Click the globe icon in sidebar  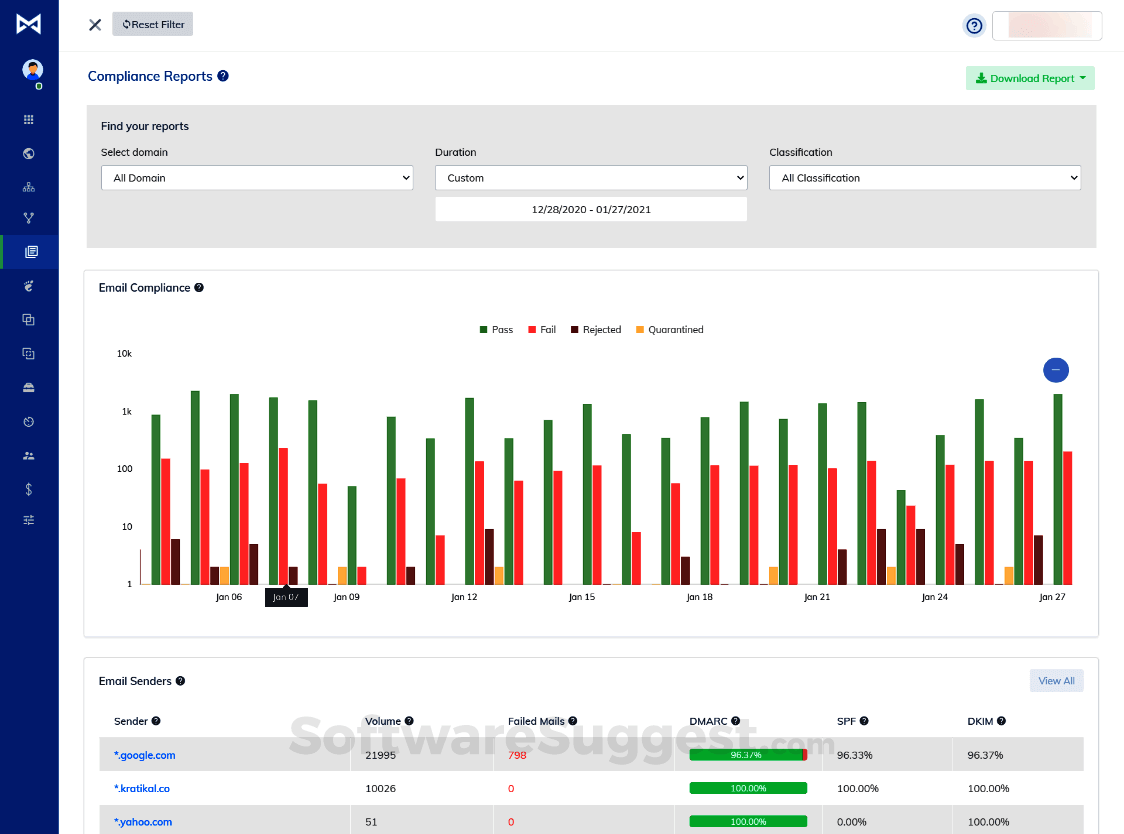(x=29, y=154)
